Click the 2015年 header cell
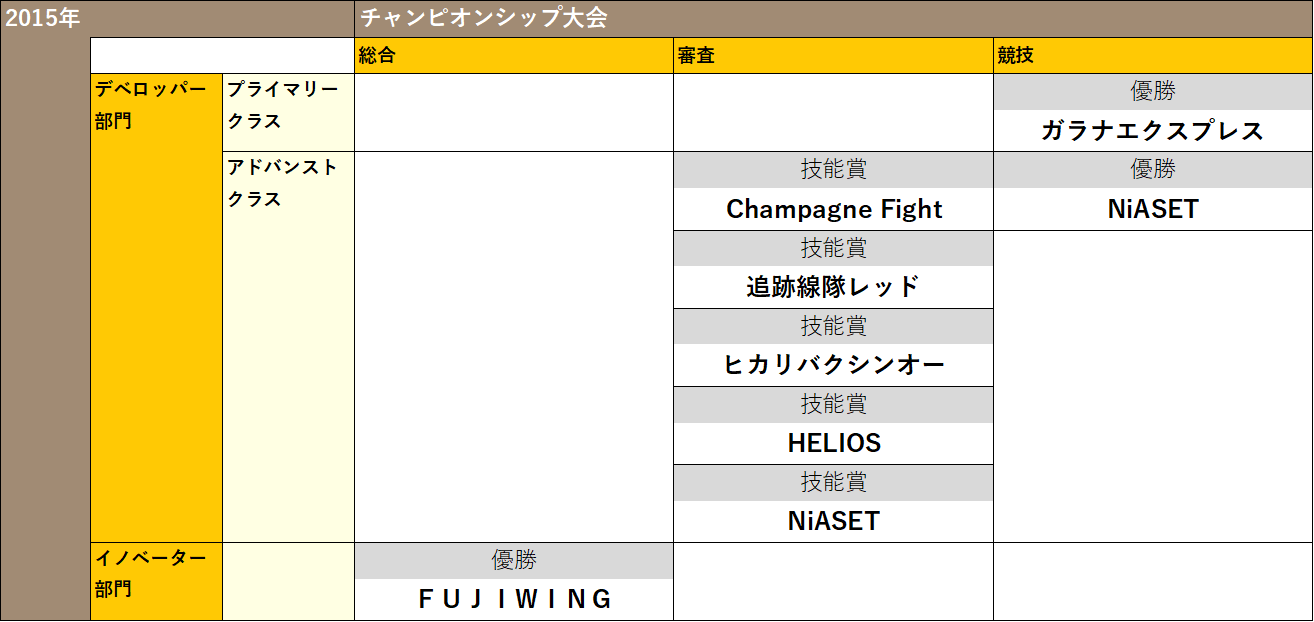The height and width of the screenshot is (622, 1314). click(44, 18)
